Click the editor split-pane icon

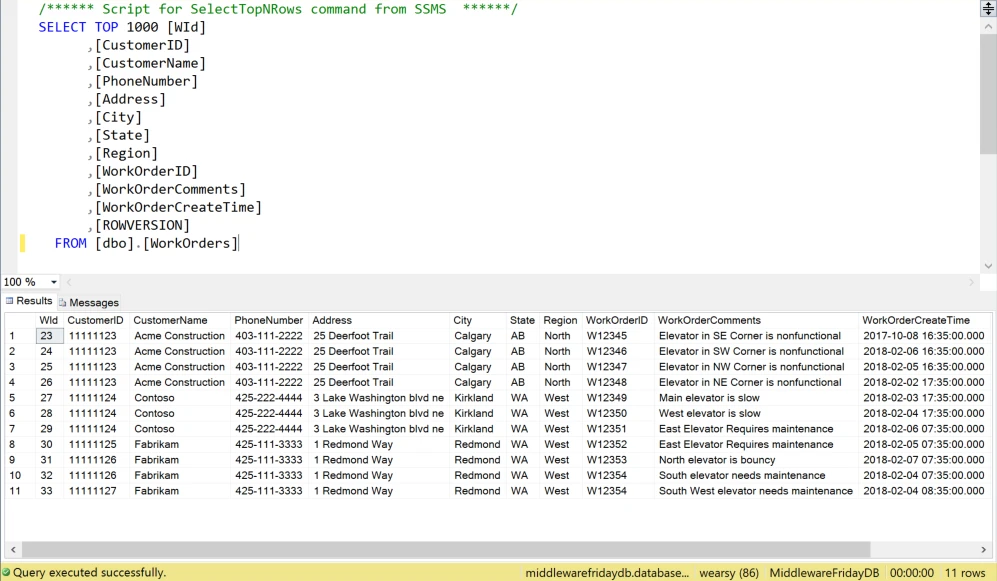point(988,8)
